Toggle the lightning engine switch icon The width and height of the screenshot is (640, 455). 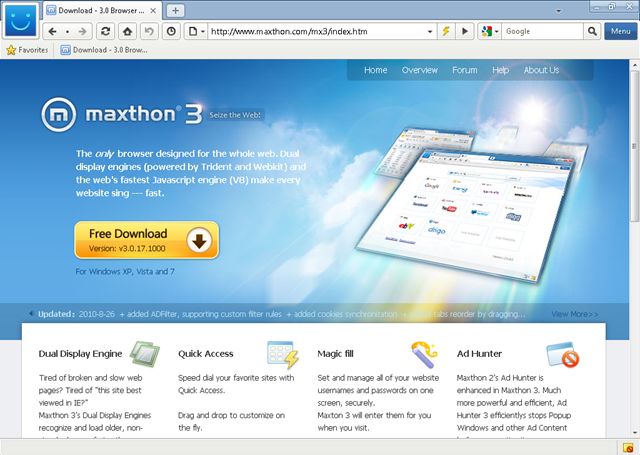[x=446, y=31]
